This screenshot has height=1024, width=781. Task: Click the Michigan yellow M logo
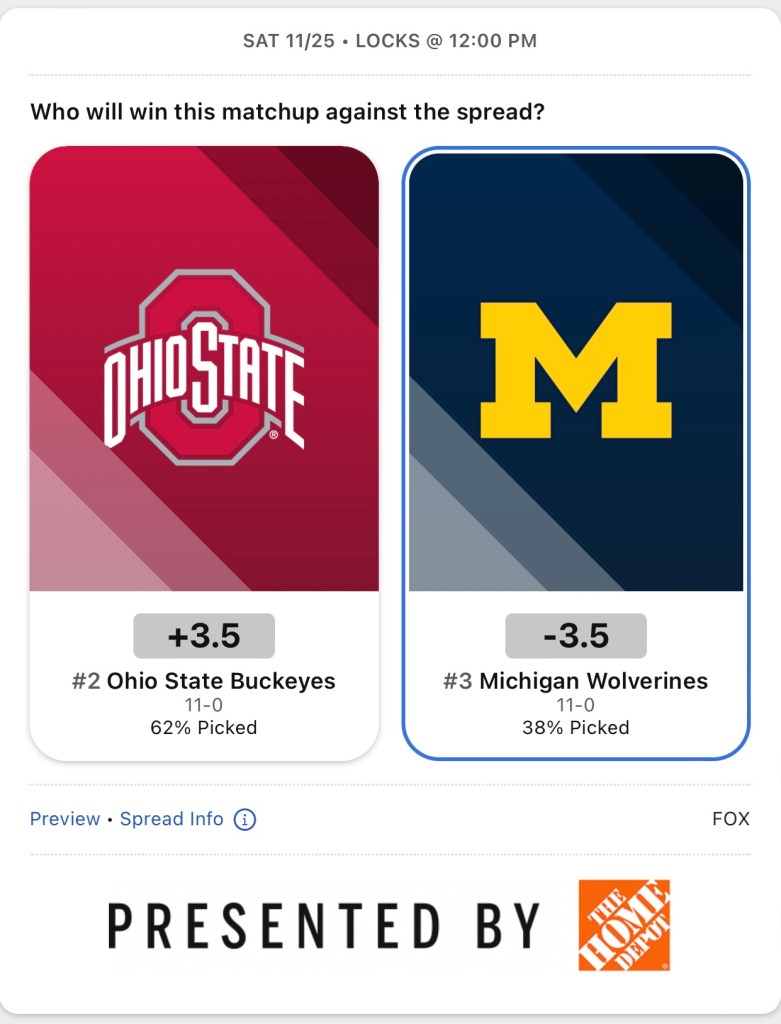coord(575,370)
